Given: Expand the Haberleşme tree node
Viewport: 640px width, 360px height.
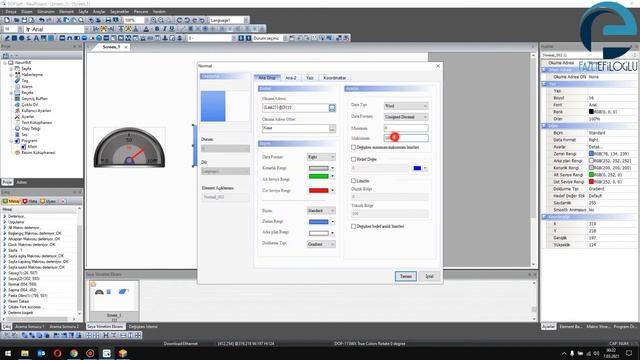Looking at the screenshot, I should (11, 75).
